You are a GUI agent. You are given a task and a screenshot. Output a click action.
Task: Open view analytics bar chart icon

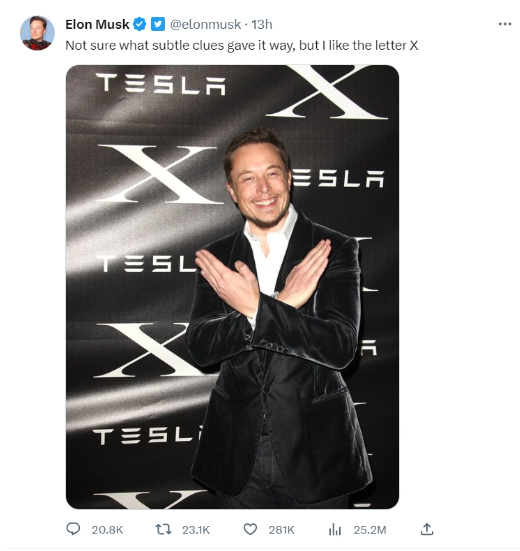click(x=335, y=529)
